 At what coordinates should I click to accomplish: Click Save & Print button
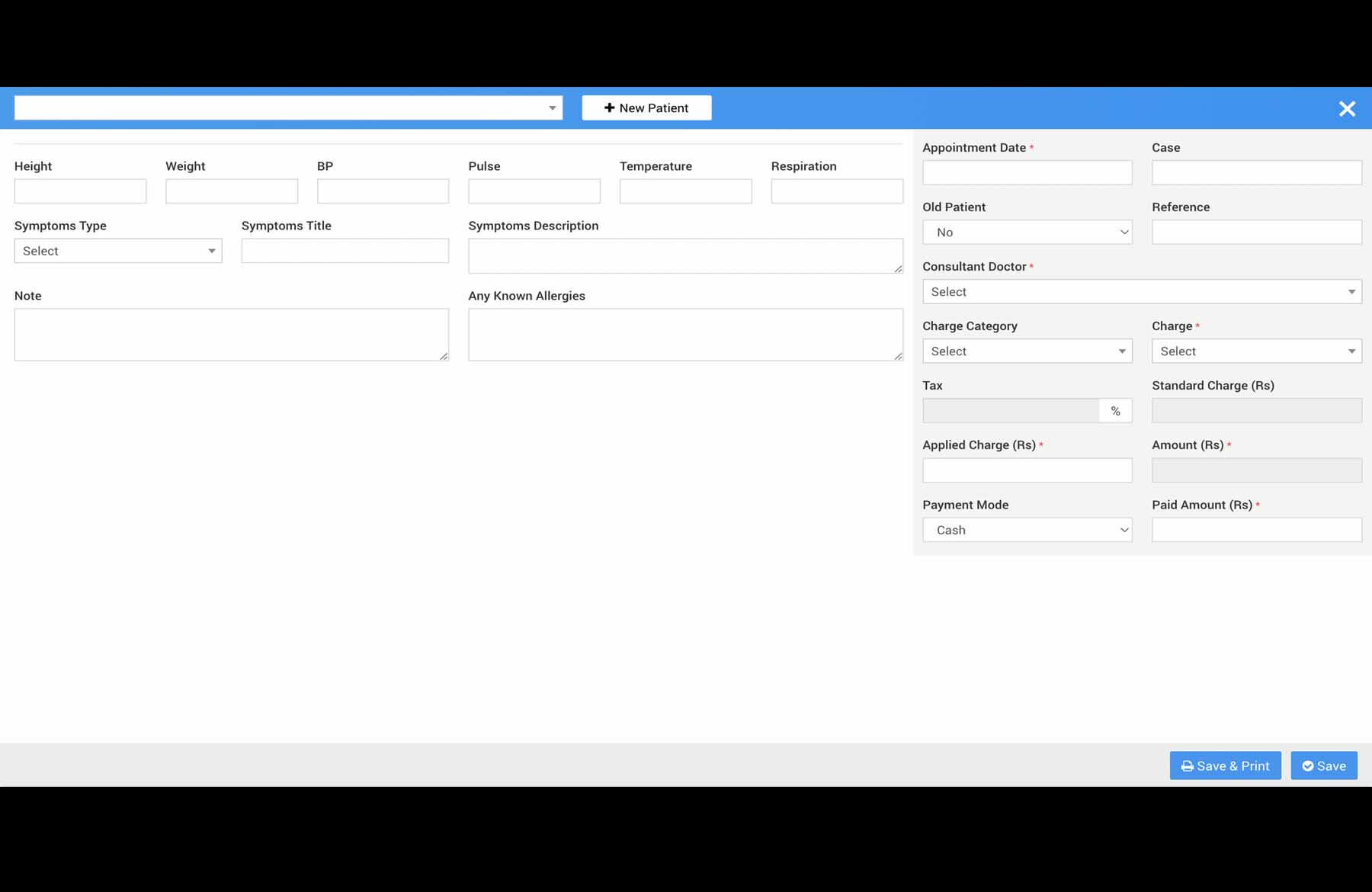tap(1225, 765)
